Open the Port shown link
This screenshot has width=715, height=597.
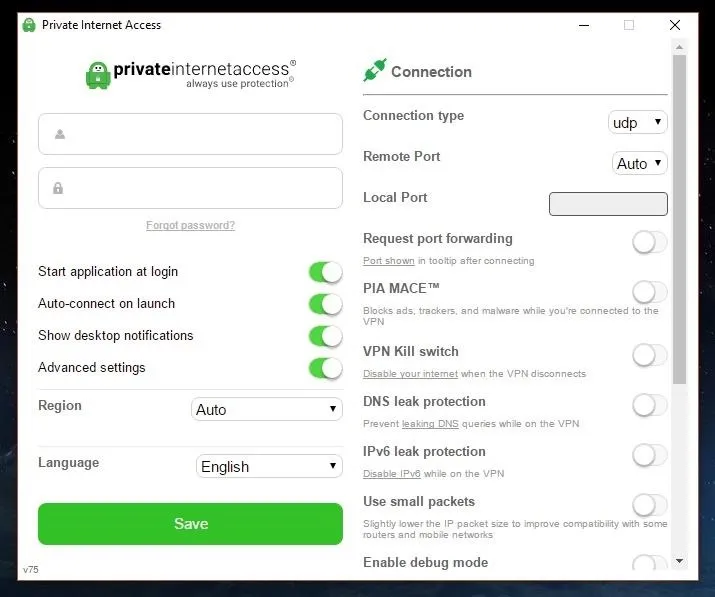[x=389, y=261]
